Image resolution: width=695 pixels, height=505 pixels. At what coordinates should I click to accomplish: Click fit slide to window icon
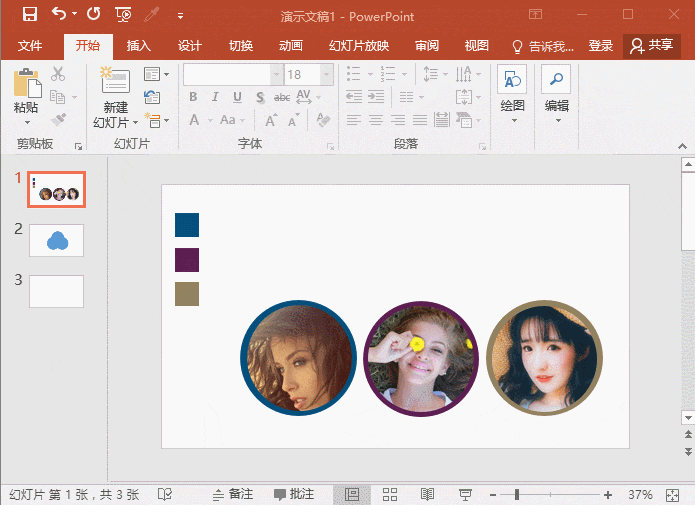(671, 495)
